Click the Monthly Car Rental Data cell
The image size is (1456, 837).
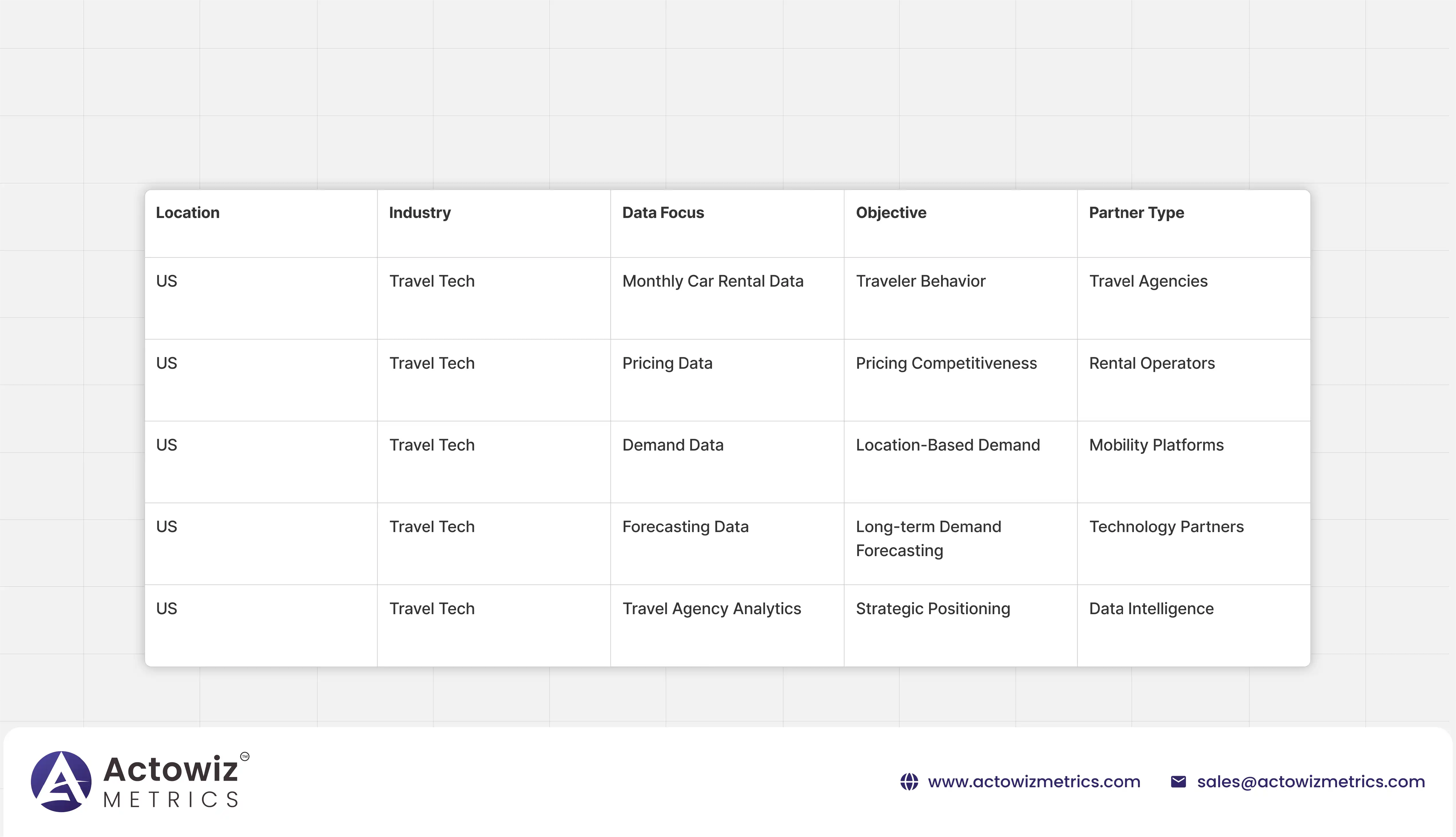713,281
